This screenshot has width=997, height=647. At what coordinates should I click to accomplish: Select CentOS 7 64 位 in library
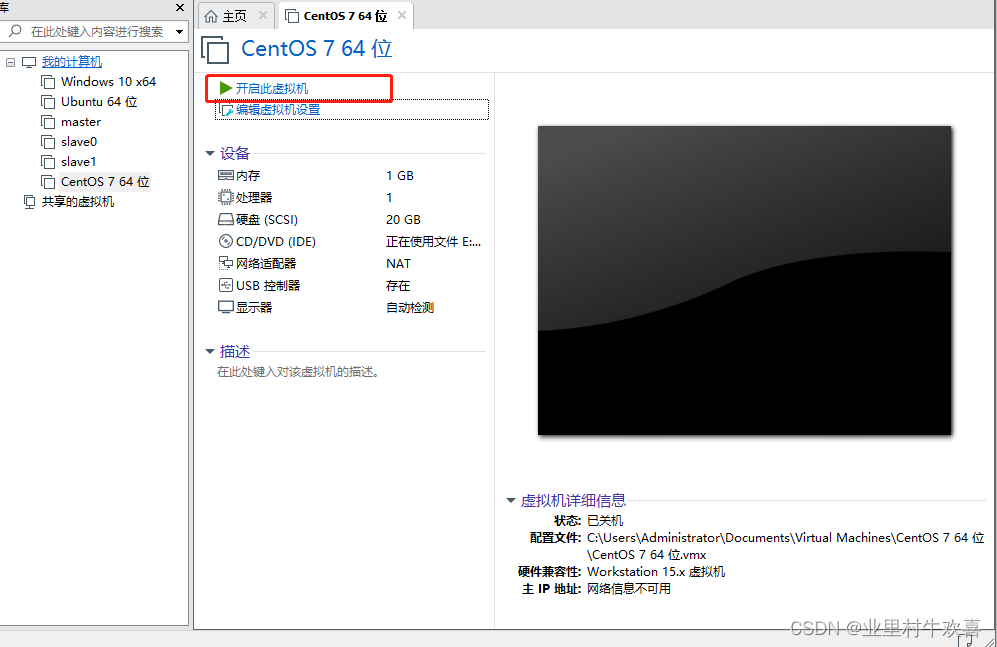click(x=105, y=182)
